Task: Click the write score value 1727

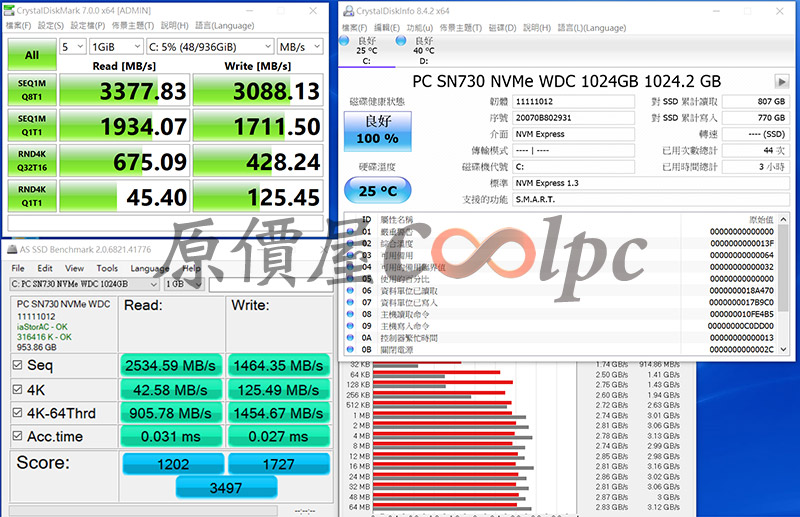Action: tap(279, 463)
